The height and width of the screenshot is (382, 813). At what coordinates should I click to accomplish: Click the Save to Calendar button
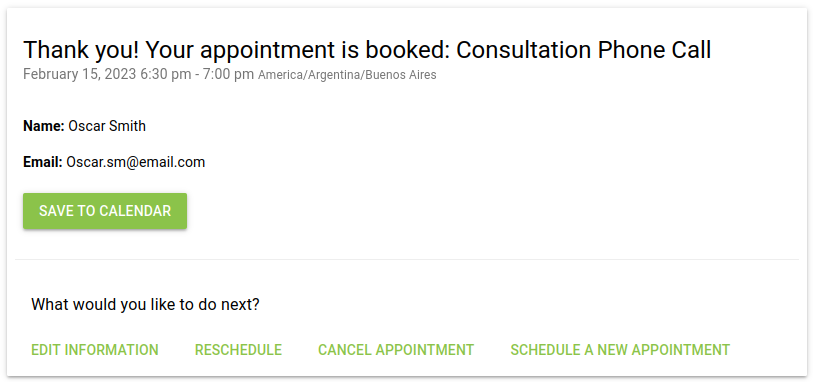point(105,211)
